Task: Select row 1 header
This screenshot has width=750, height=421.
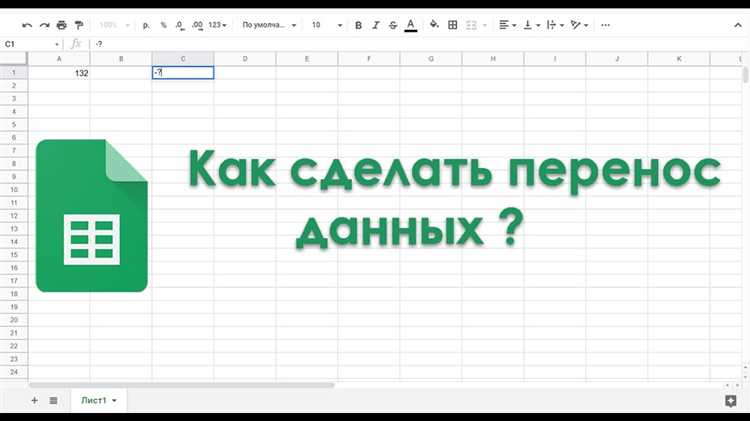Action: point(14,73)
